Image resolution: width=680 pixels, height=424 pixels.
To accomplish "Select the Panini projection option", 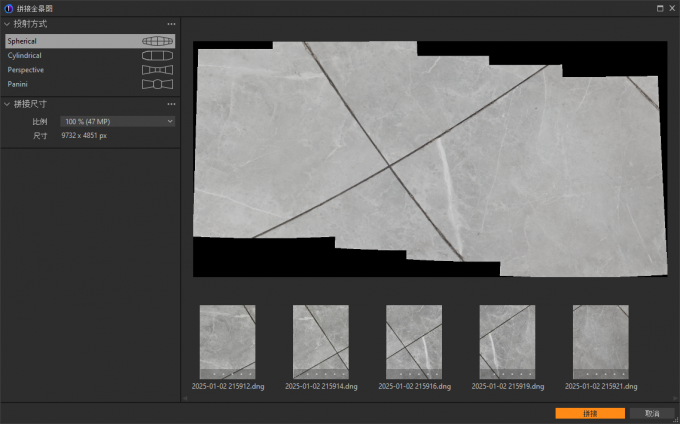I will click(x=90, y=84).
